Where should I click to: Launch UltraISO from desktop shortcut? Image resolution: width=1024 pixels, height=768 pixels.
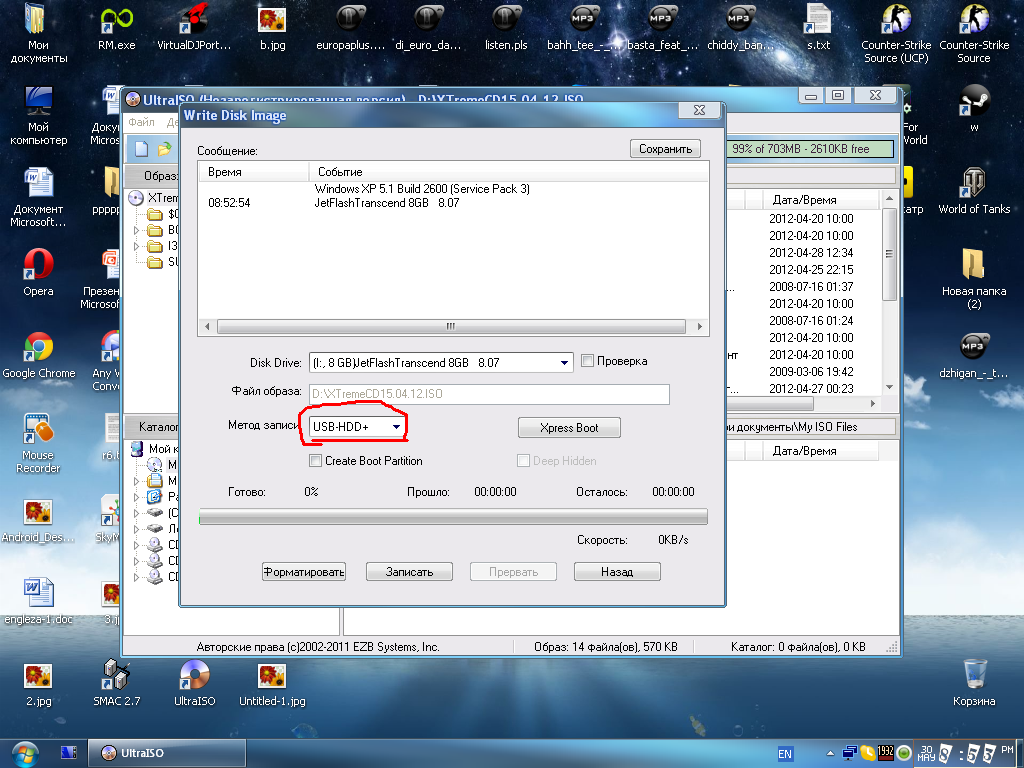coord(194,683)
